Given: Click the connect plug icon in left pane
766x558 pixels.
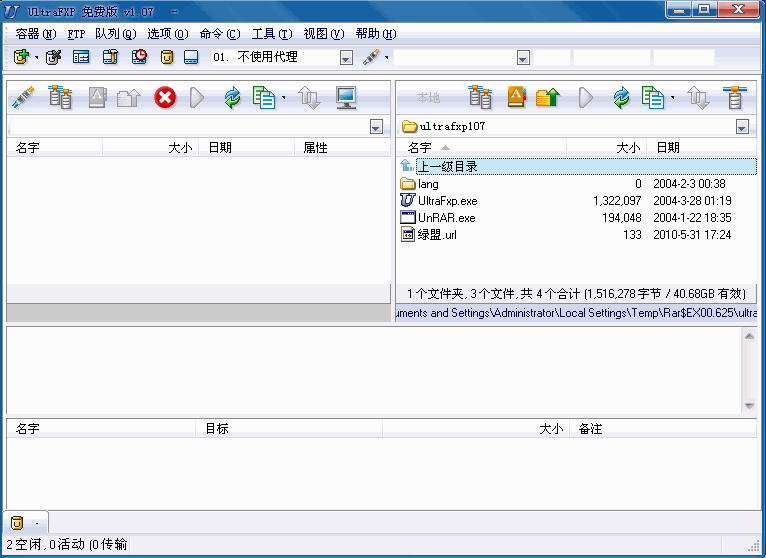Looking at the screenshot, I should 23,97.
